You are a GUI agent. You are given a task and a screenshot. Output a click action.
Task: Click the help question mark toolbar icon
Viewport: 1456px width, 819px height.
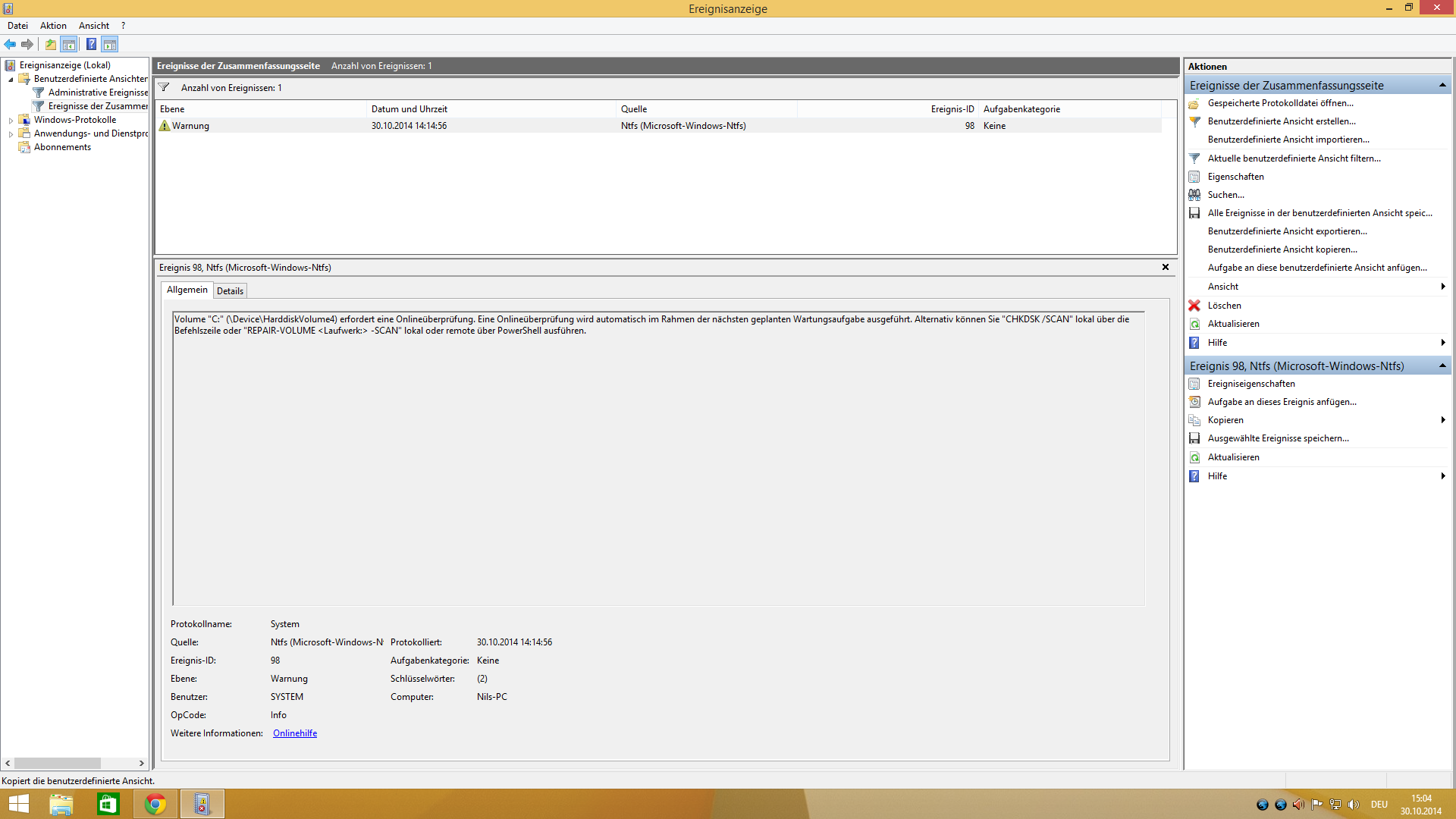[x=91, y=44]
